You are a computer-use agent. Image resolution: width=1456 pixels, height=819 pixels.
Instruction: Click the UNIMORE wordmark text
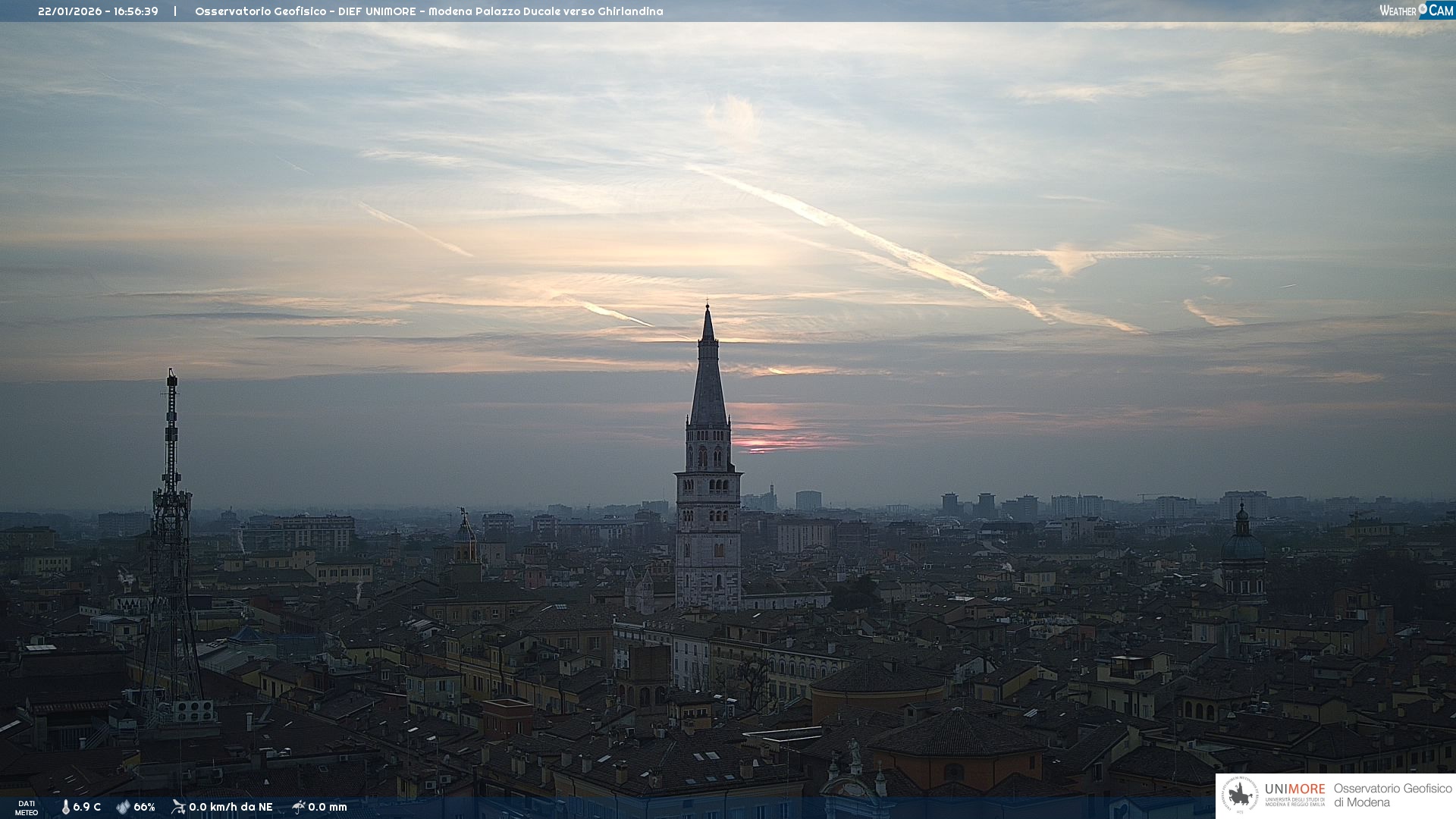[x=1294, y=789]
